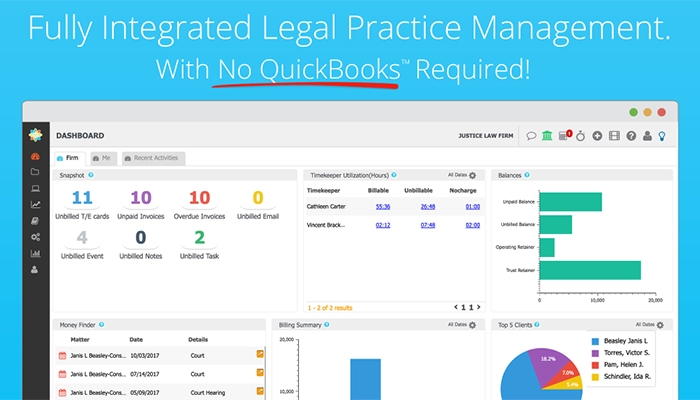Open the chat messages icon in header
The image size is (700, 400).
pos(531,136)
